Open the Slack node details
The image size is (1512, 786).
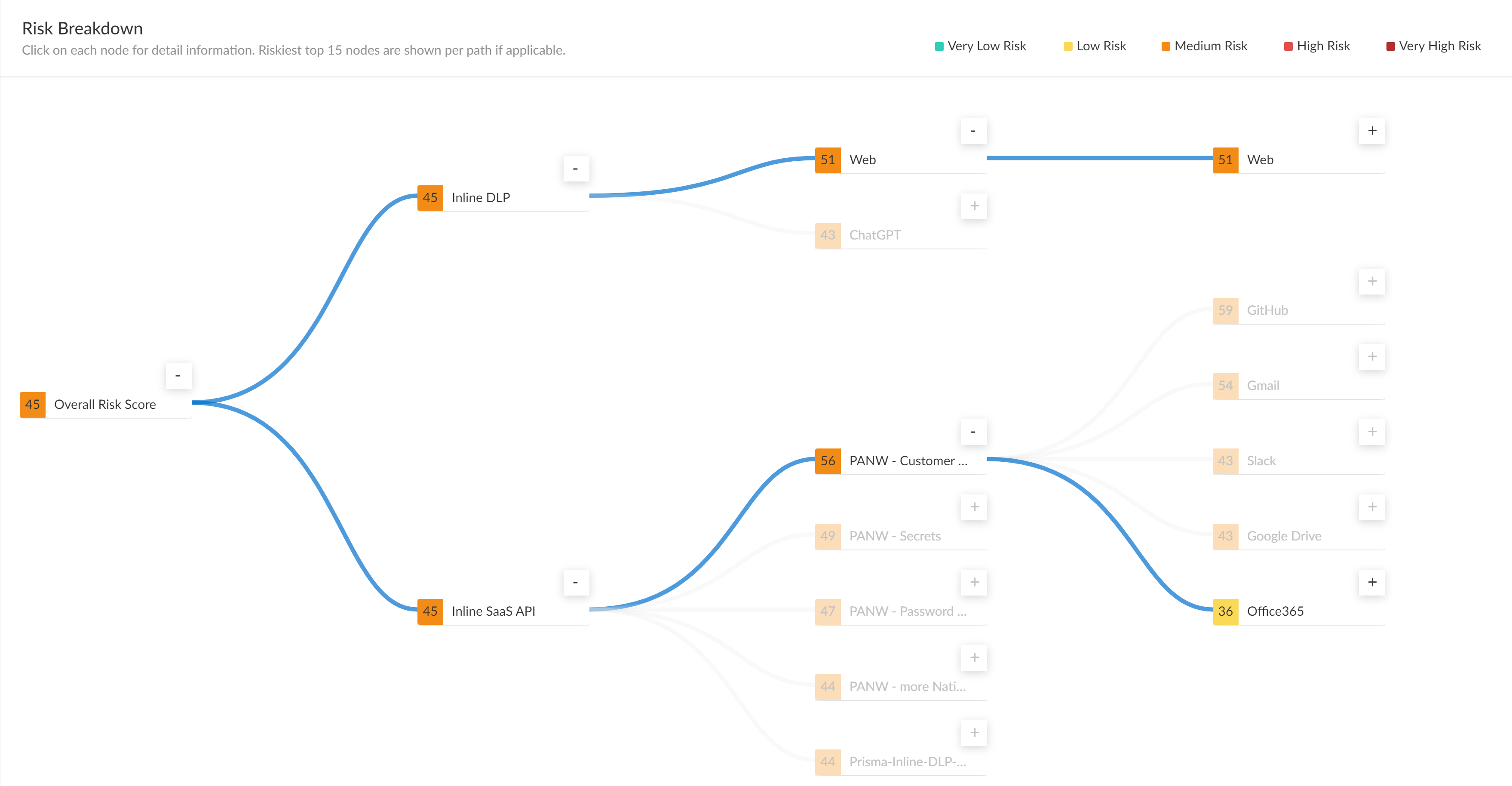(1261, 461)
